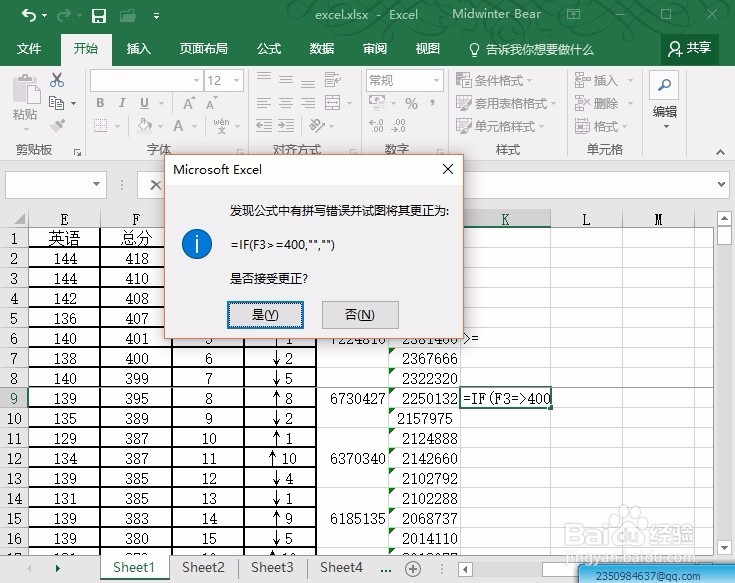Click the 共享 share button
The image size is (735, 583).
coord(690,48)
